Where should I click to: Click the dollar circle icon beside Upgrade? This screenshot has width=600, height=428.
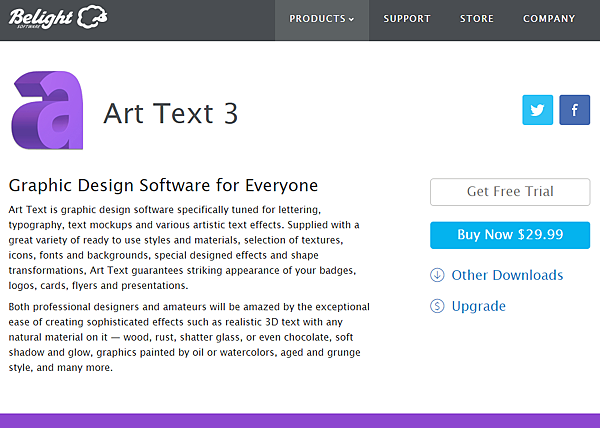[437, 306]
